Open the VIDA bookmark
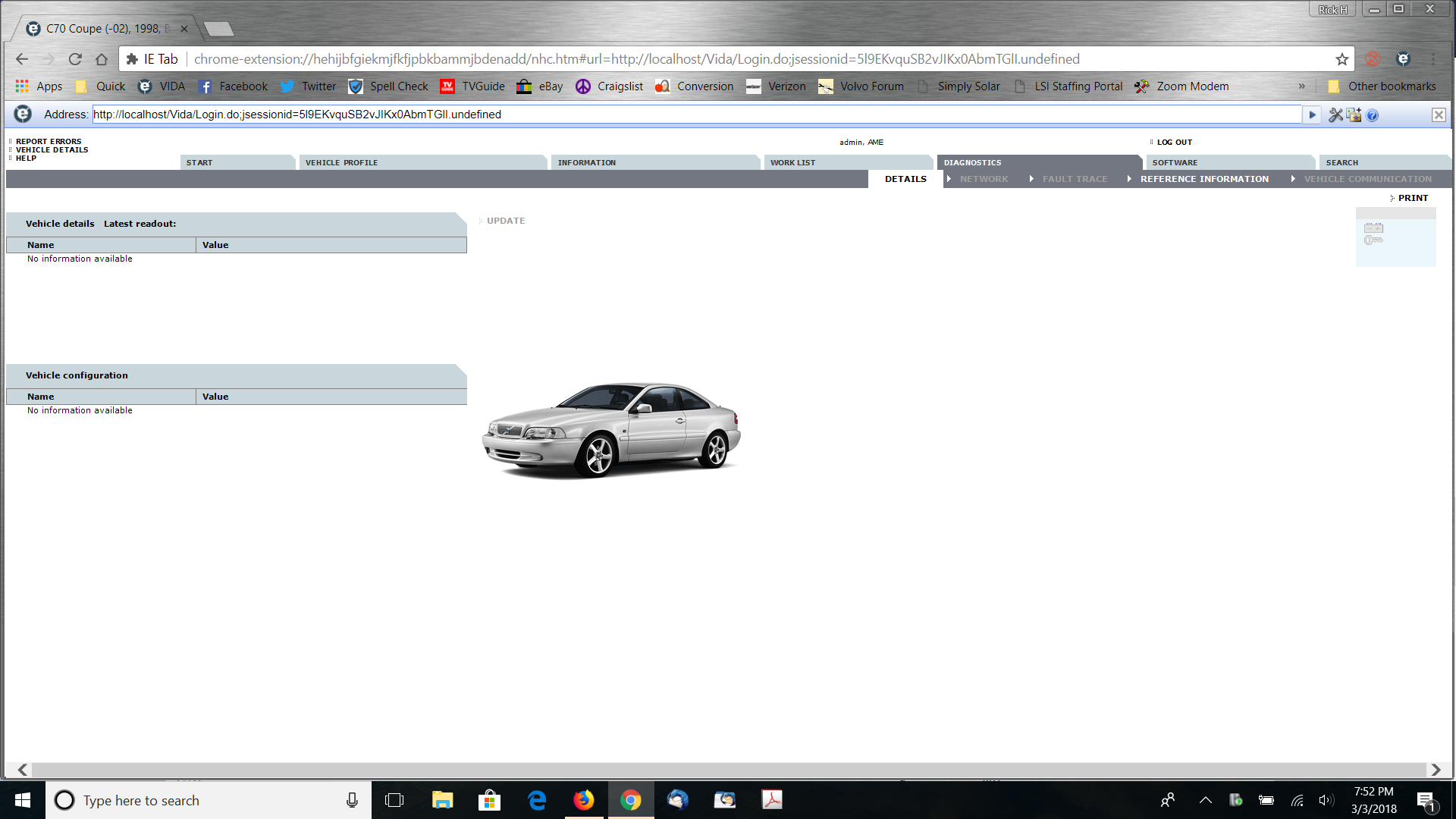The width and height of the screenshot is (1456, 819). point(162,86)
